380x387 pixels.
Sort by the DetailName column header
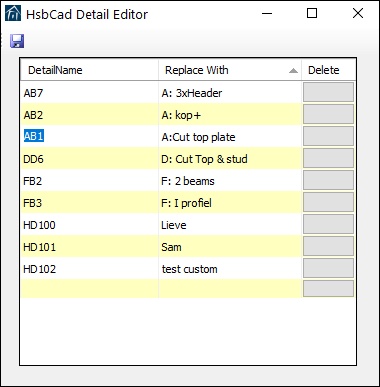(89, 70)
